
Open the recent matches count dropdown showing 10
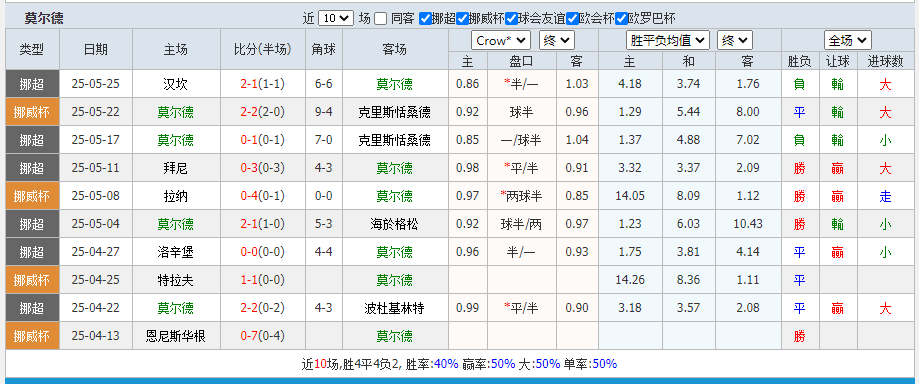point(336,18)
